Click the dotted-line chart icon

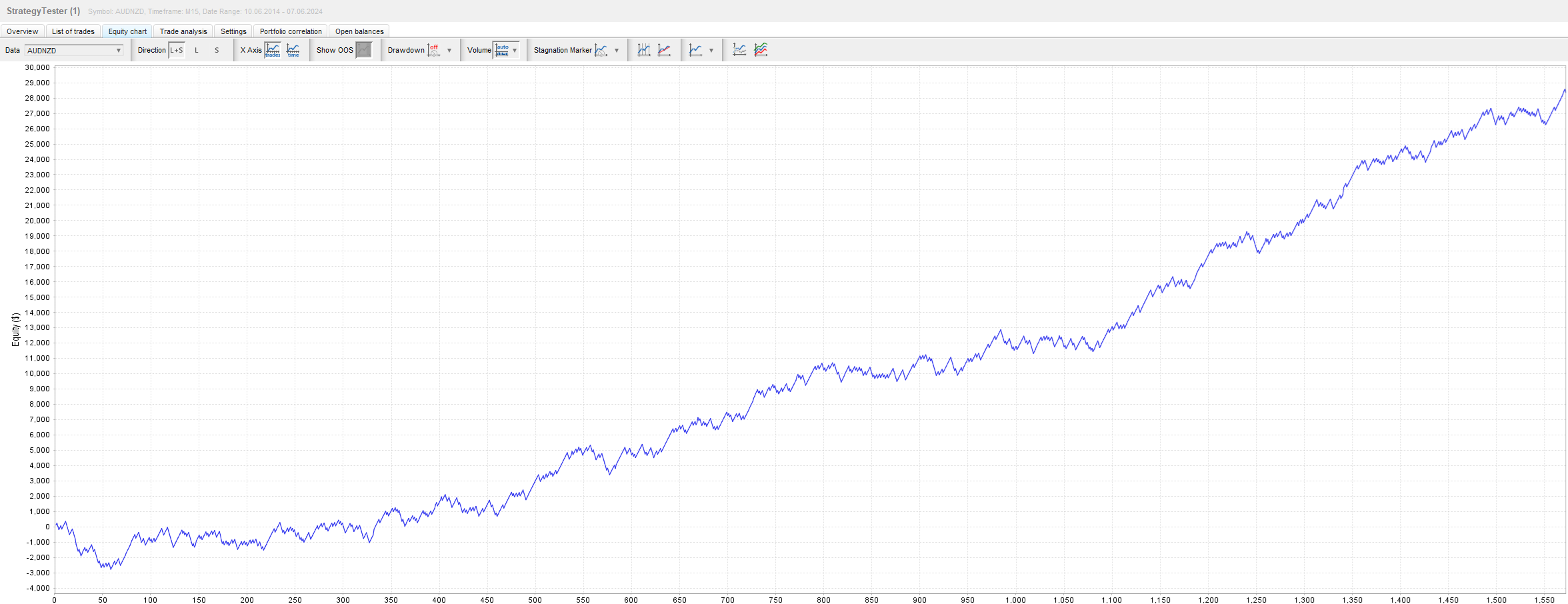tap(739, 50)
